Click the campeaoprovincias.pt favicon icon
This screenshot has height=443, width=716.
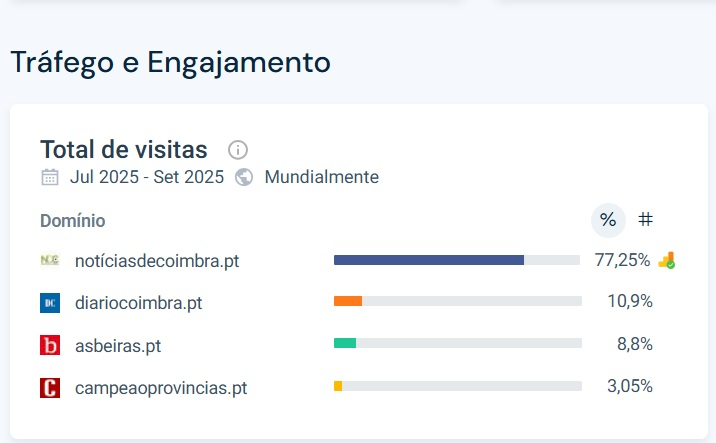(50, 388)
